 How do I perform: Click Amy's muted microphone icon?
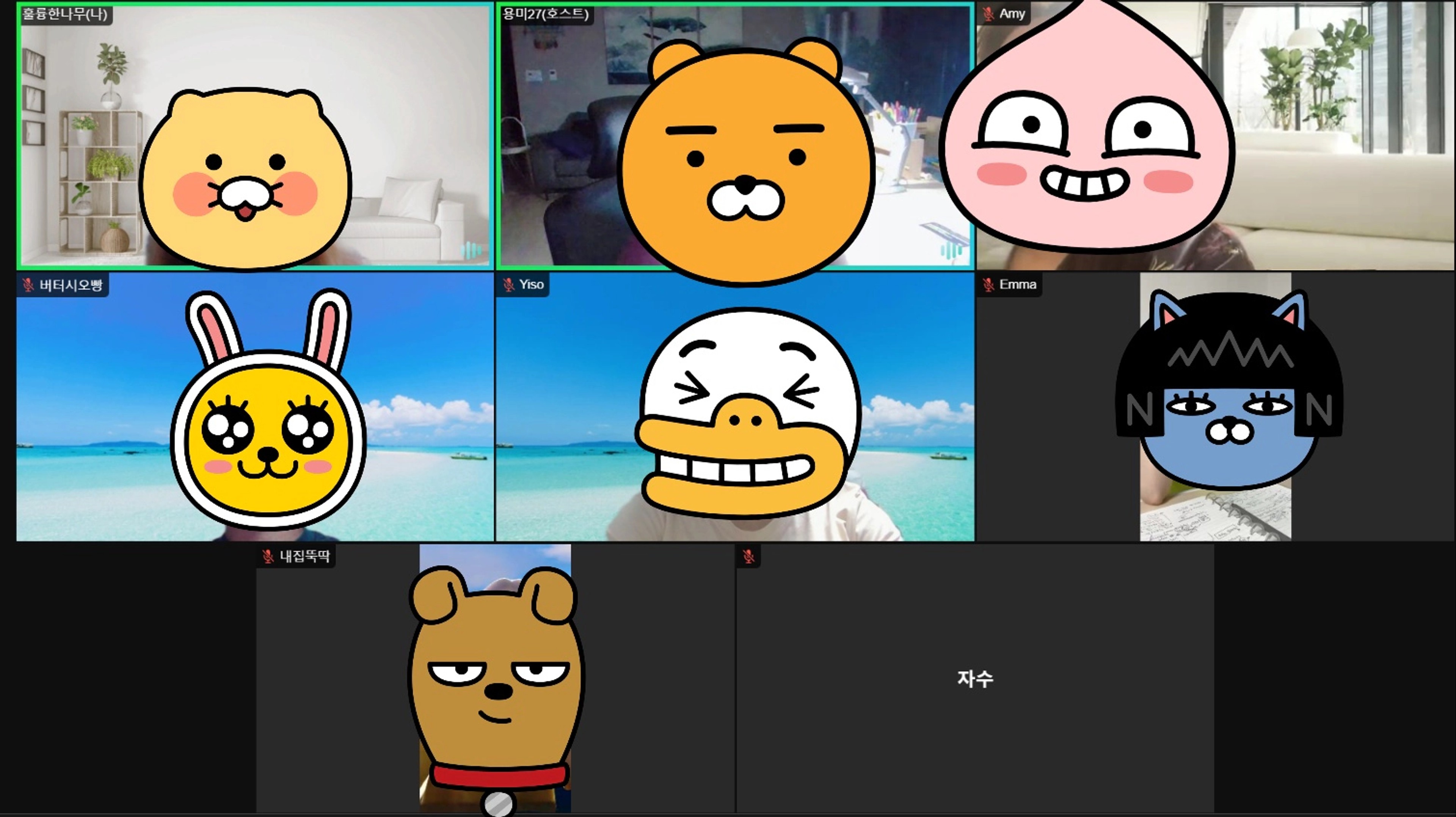[x=988, y=14]
